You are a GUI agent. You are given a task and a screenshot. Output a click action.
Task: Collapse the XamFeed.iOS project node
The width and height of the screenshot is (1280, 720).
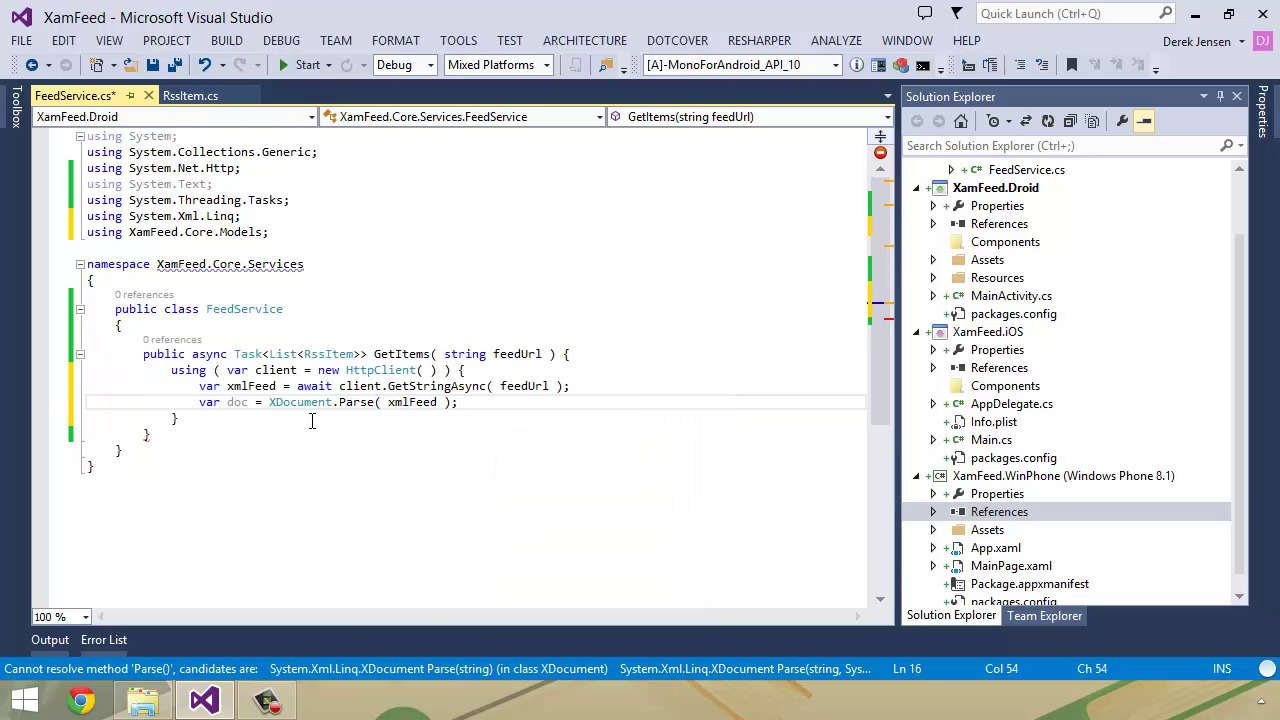[916, 332]
